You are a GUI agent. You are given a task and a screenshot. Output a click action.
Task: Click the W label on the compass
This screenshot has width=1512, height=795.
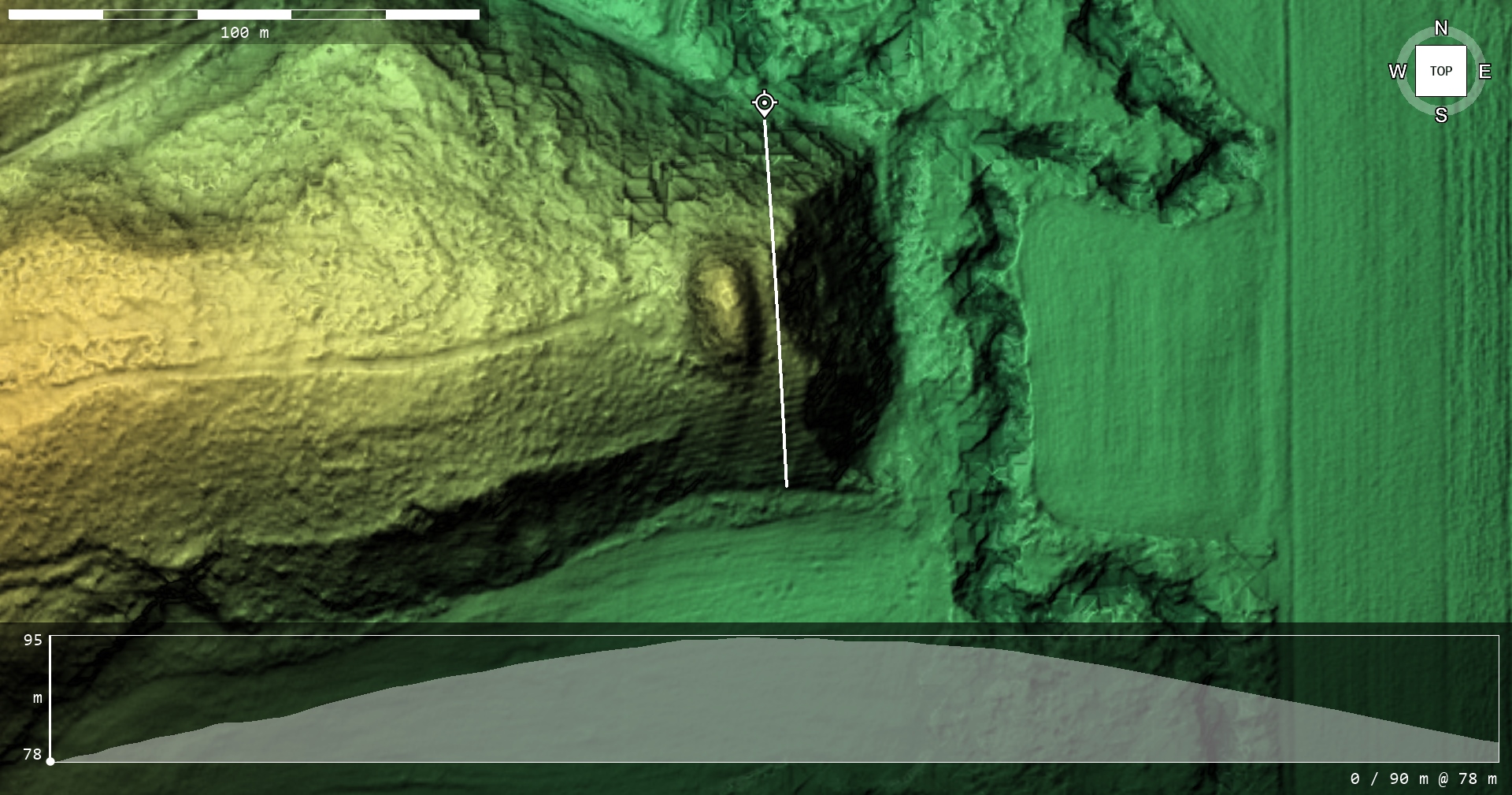click(x=1397, y=72)
